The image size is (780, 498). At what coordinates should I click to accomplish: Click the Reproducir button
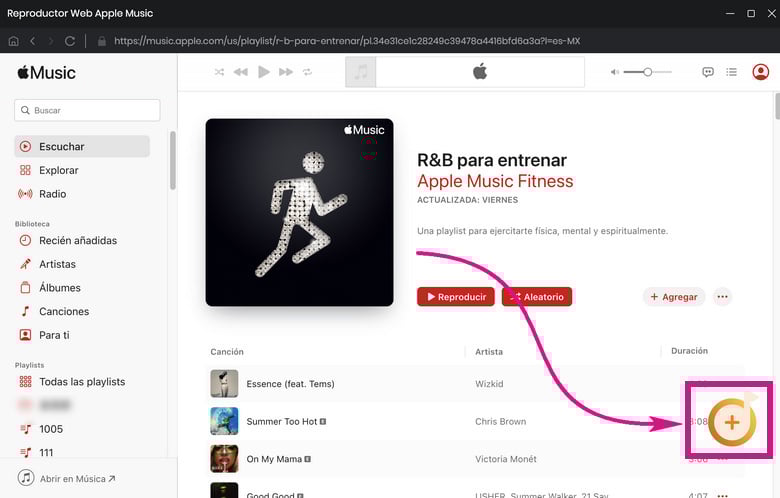(456, 297)
